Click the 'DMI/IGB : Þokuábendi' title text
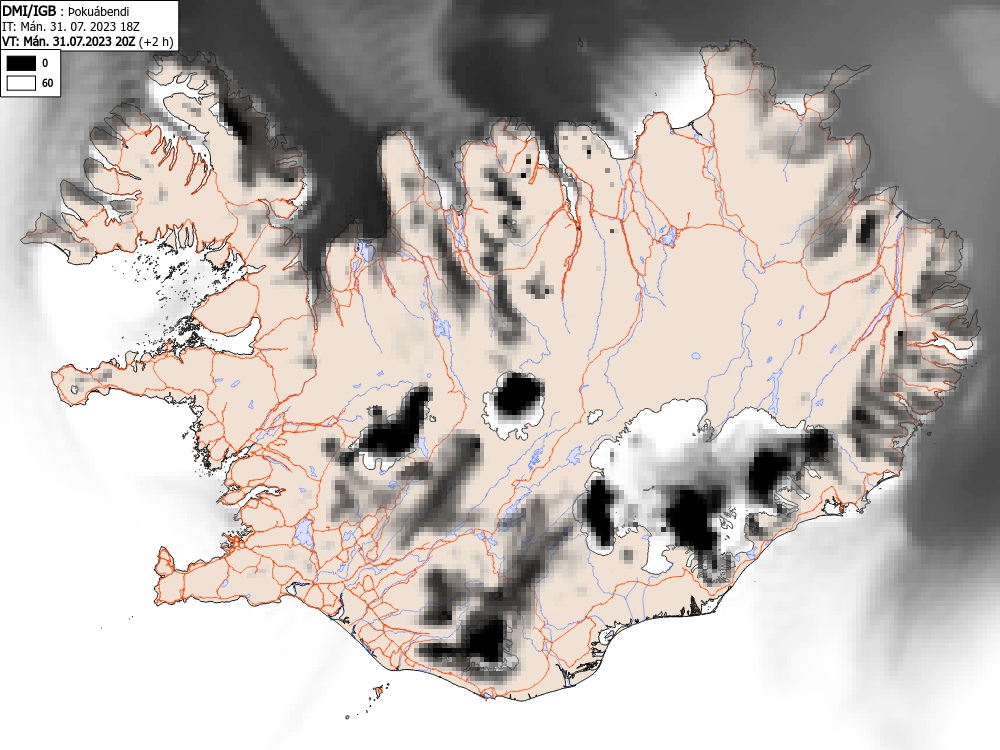The width and height of the screenshot is (1000, 750). [x=66, y=11]
